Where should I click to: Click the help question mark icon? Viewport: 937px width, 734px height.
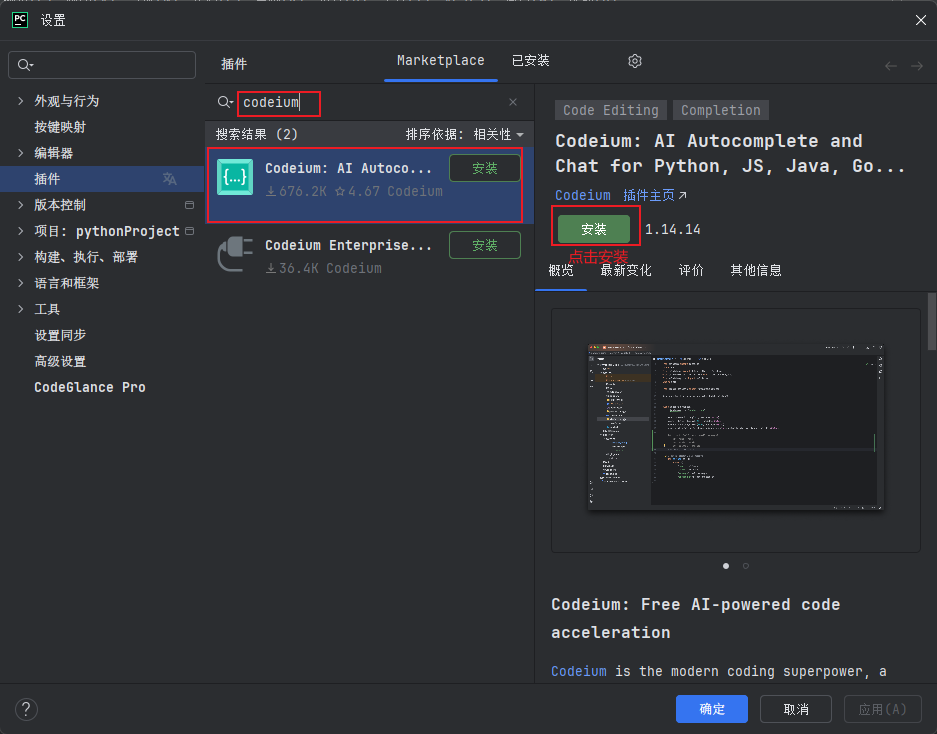coord(26,709)
